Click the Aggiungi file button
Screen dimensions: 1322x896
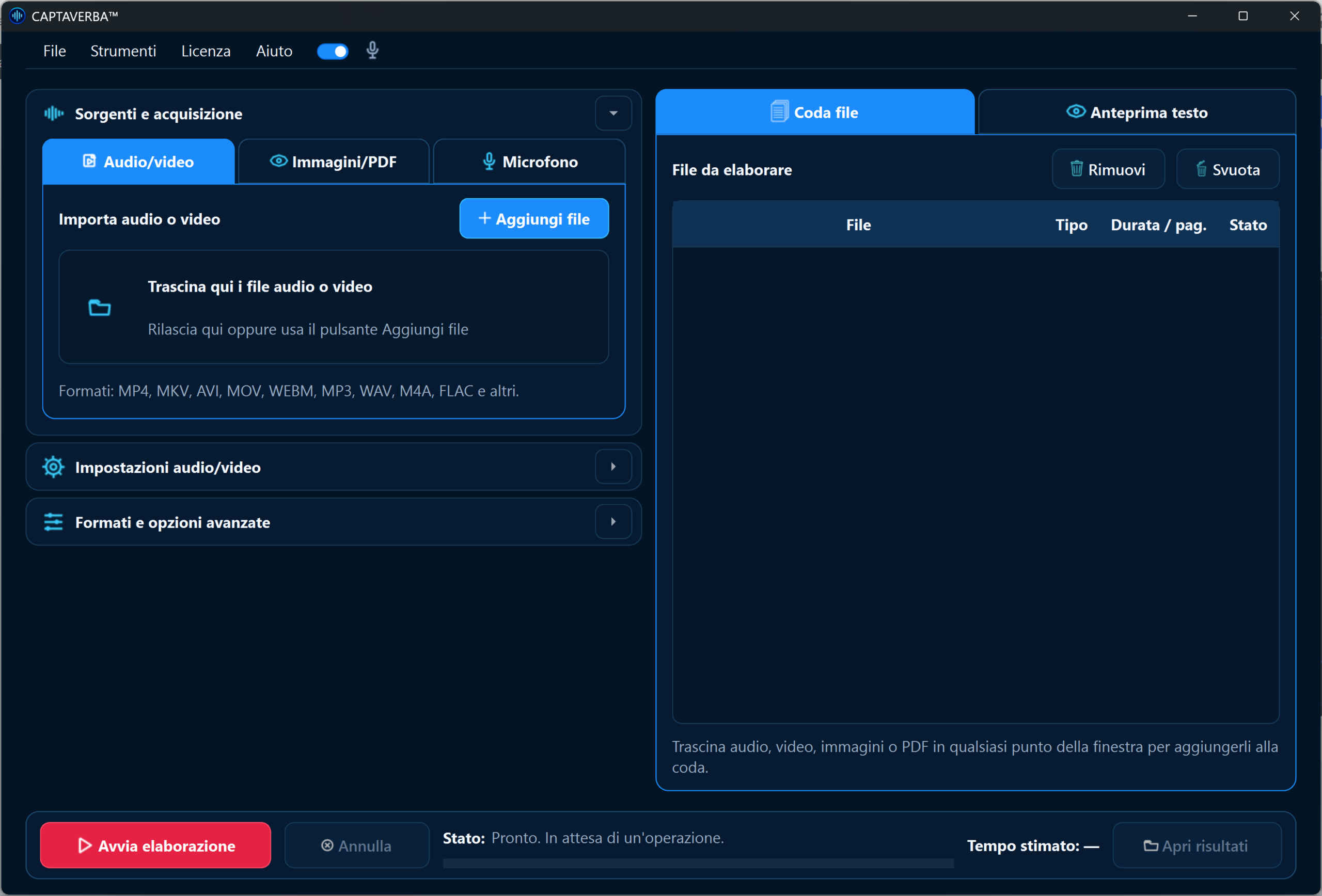coord(534,219)
